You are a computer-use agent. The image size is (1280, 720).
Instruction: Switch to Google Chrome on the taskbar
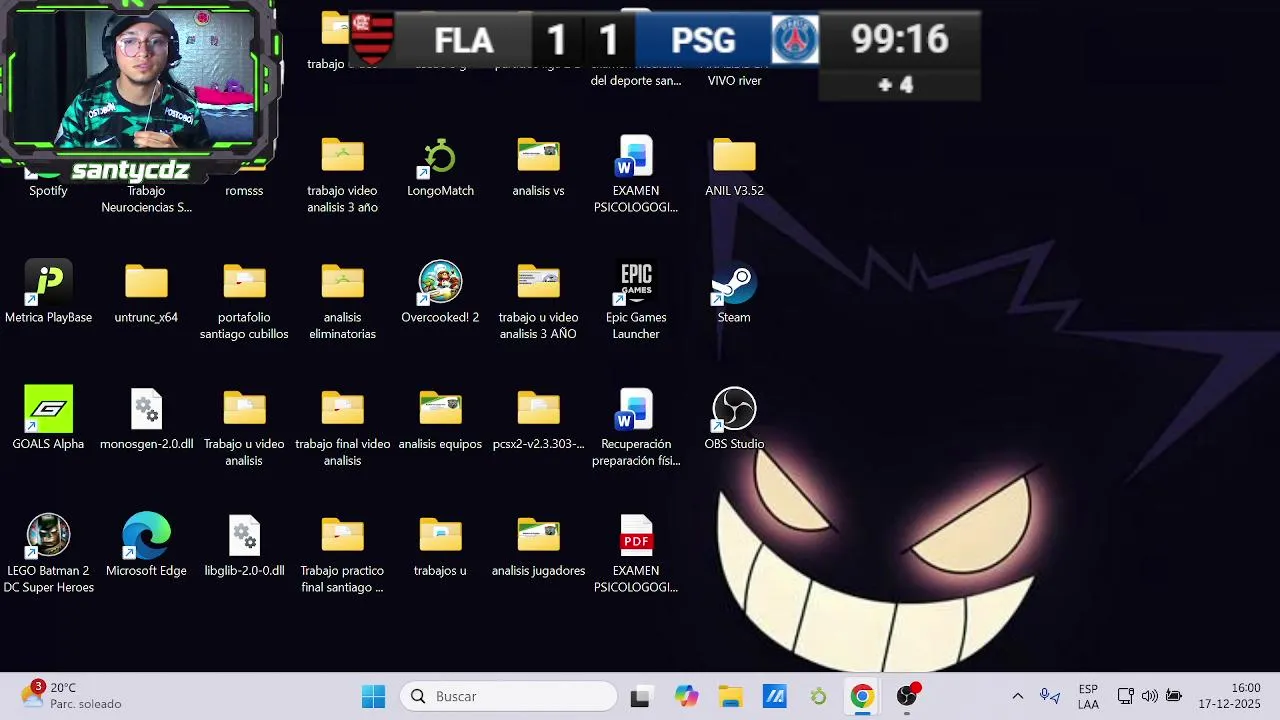pos(862,696)
